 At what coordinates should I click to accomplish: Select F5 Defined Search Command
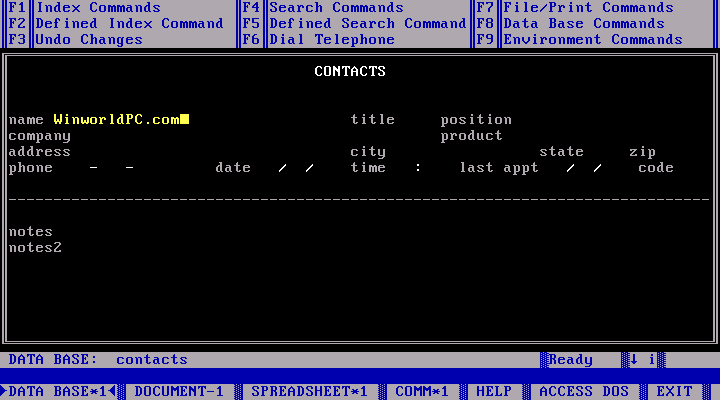coord(354,23)
